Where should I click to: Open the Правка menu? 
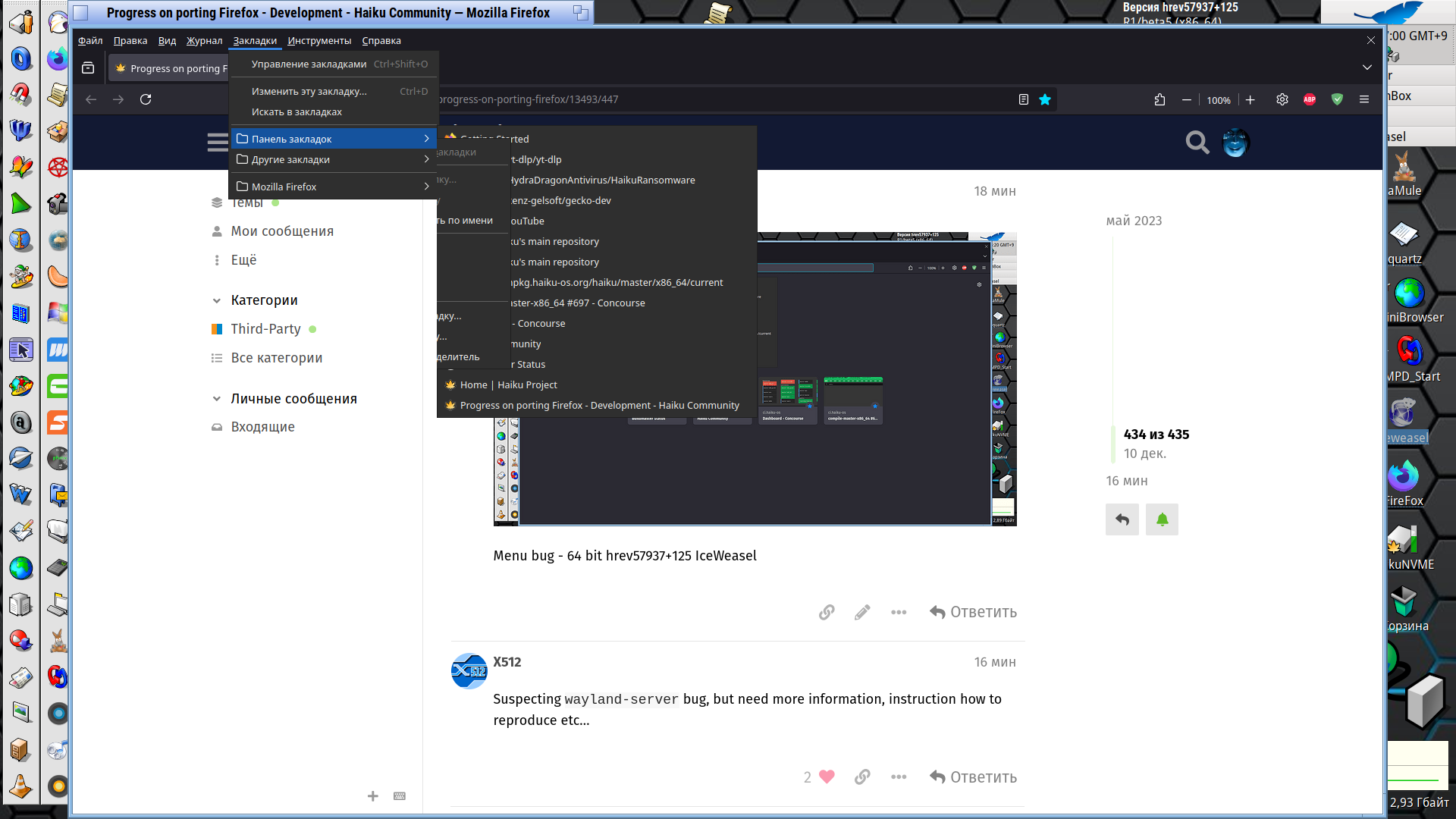coord(130,41)
